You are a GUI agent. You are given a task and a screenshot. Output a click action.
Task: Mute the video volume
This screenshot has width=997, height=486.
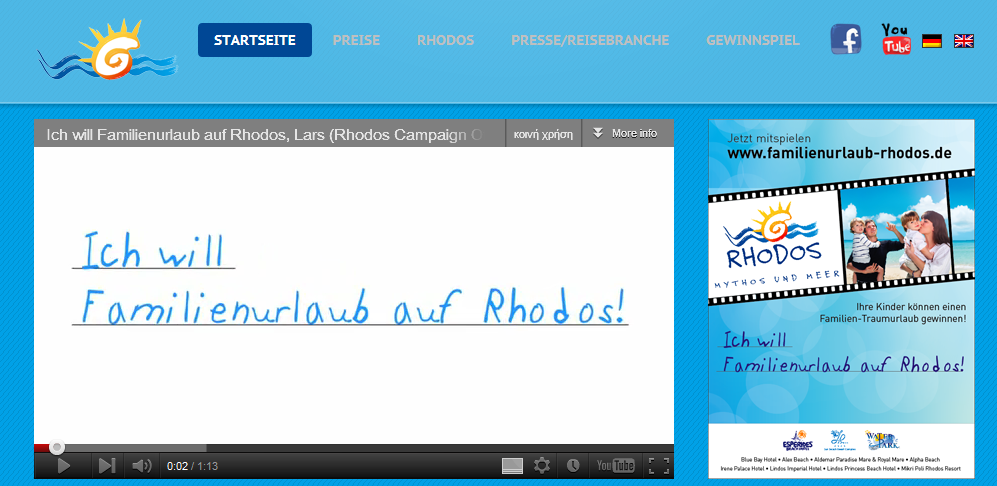pyautogui.click(x=142, y=465)
